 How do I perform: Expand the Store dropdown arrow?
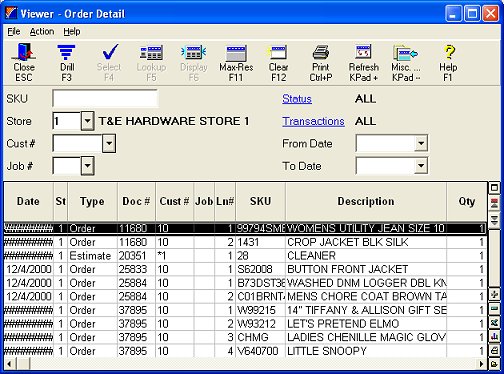[x=87, y=121]
